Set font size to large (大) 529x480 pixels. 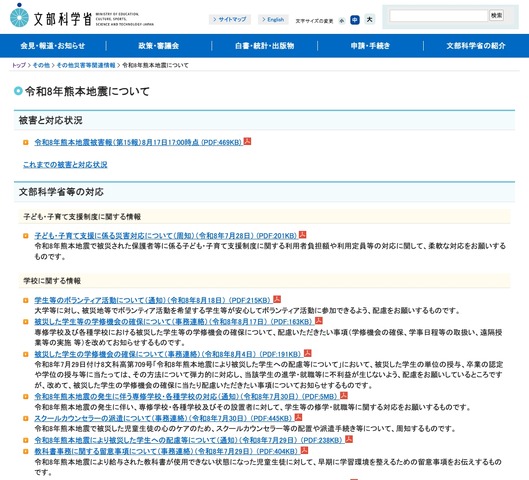[x=369, y=20]
